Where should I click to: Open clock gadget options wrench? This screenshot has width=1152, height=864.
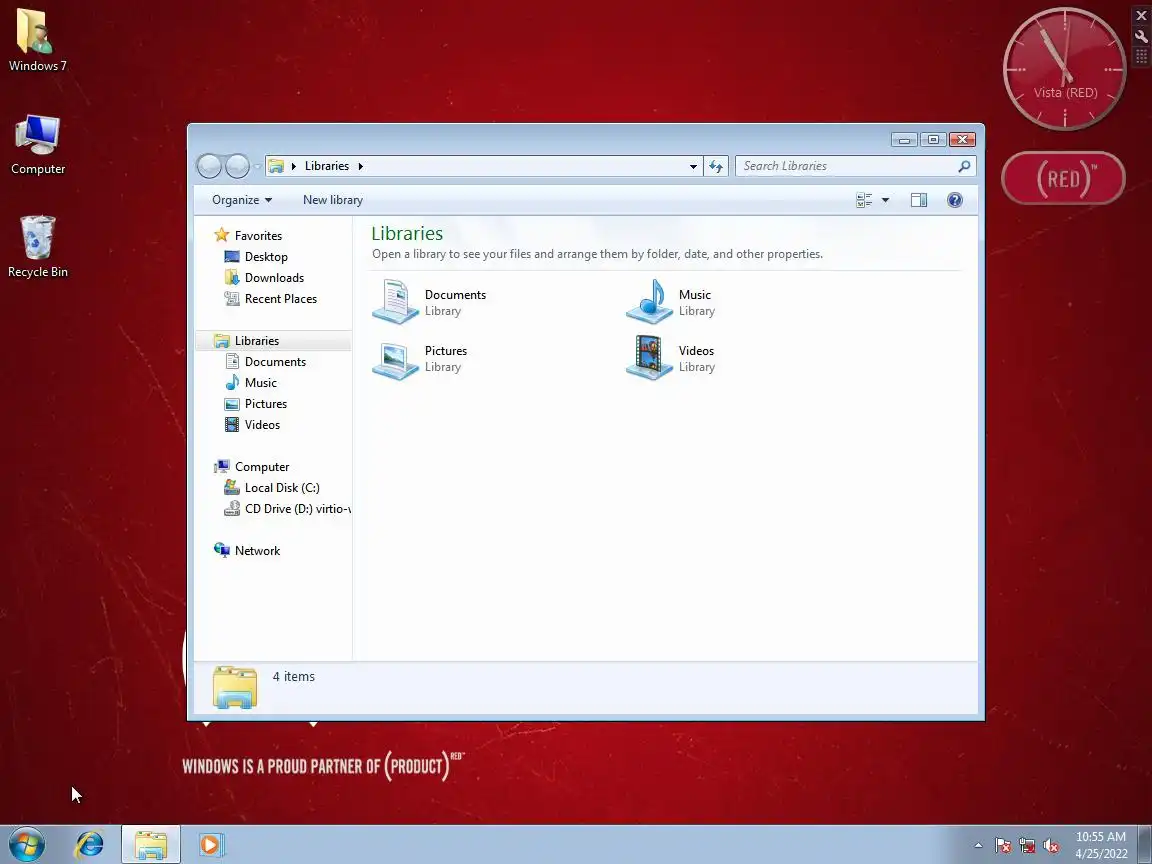1141,36
